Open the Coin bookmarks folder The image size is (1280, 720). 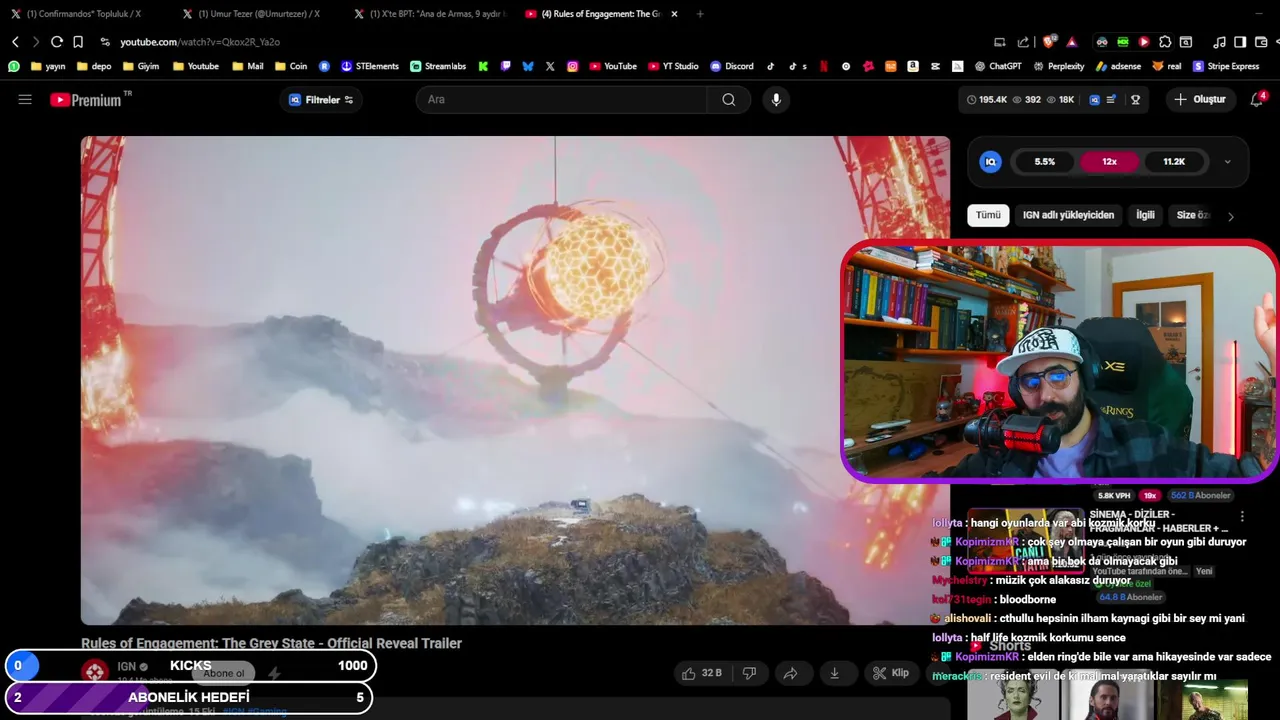[x=291, y=66]
